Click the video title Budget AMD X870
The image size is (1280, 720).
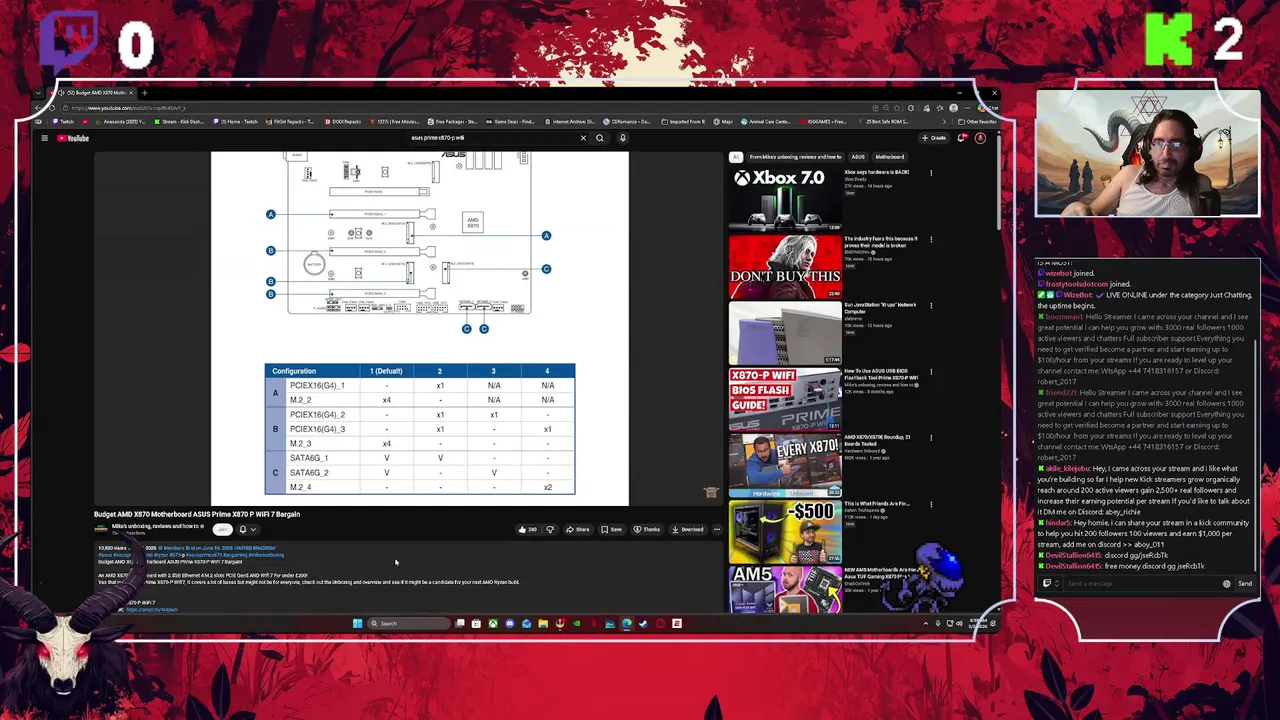click(197, 514)
